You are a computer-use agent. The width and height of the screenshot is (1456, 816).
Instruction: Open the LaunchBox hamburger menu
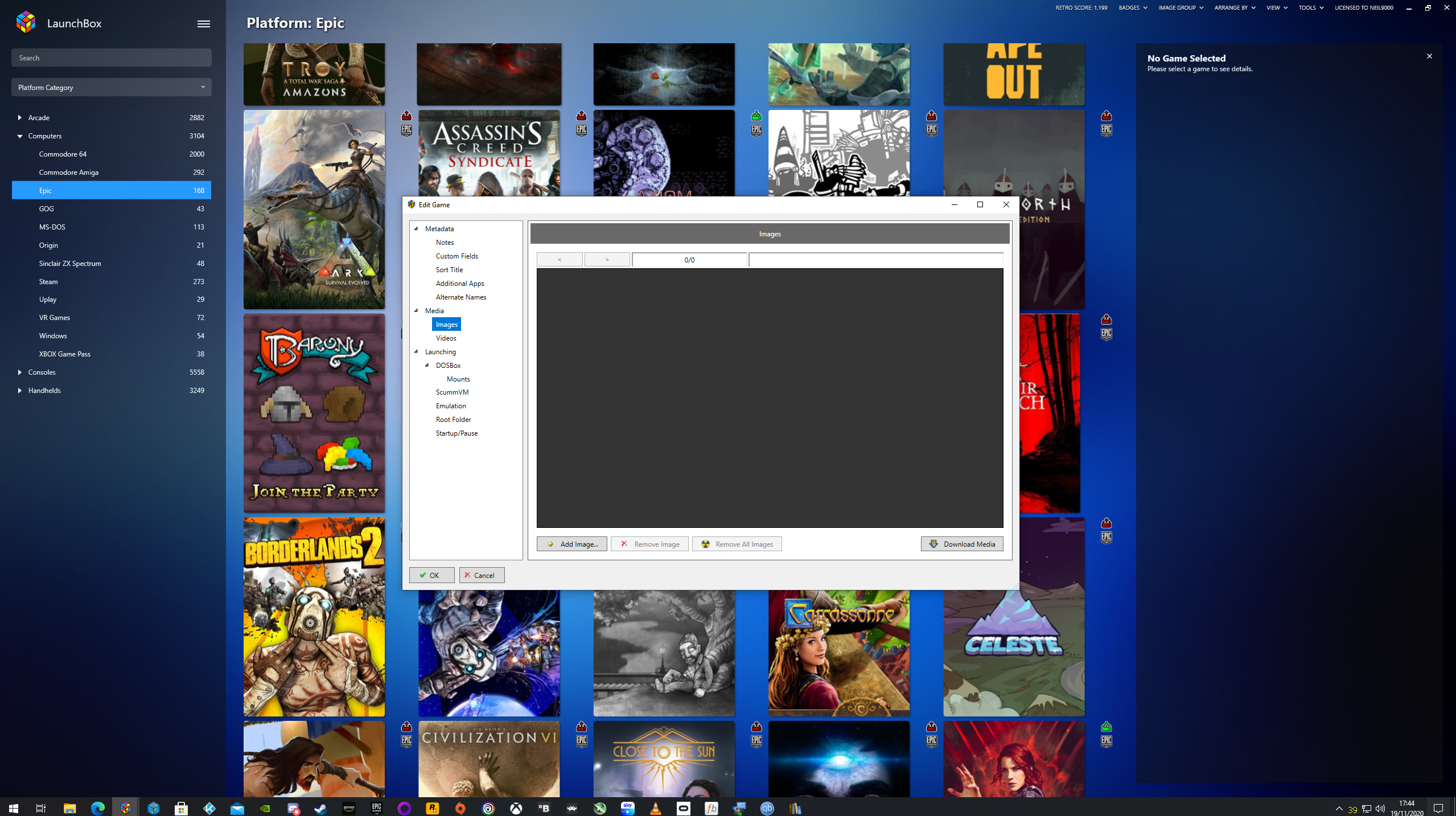[x=203, y=23]
